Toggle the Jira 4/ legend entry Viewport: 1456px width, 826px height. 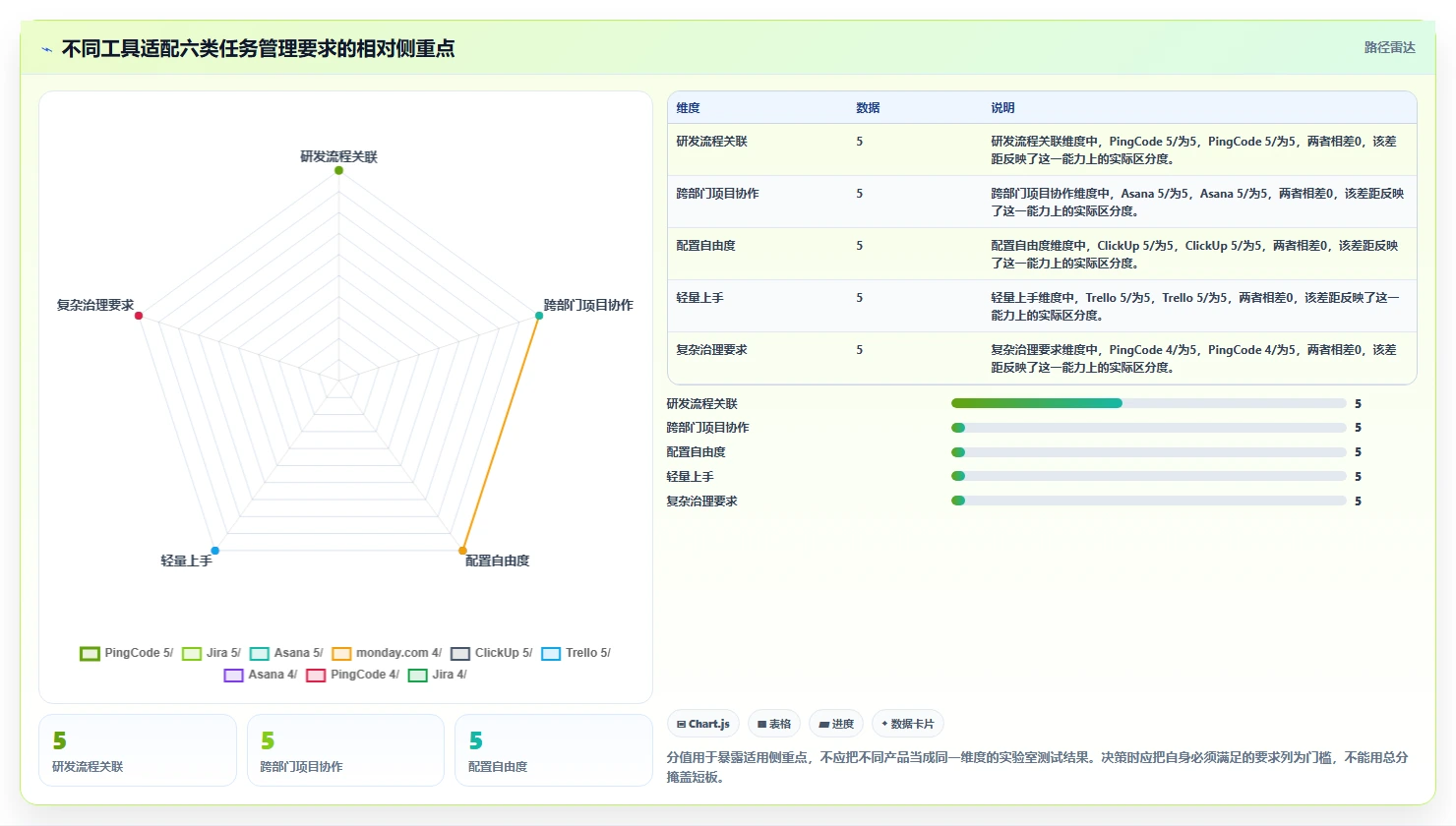coord(438,675)
